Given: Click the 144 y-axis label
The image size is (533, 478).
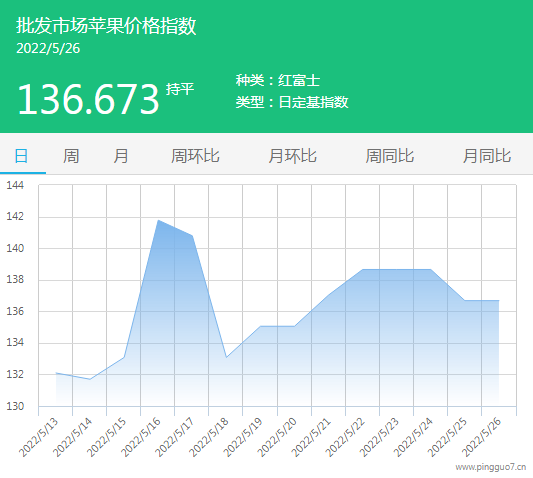Looking at the screenshot, I should (15, 185).
